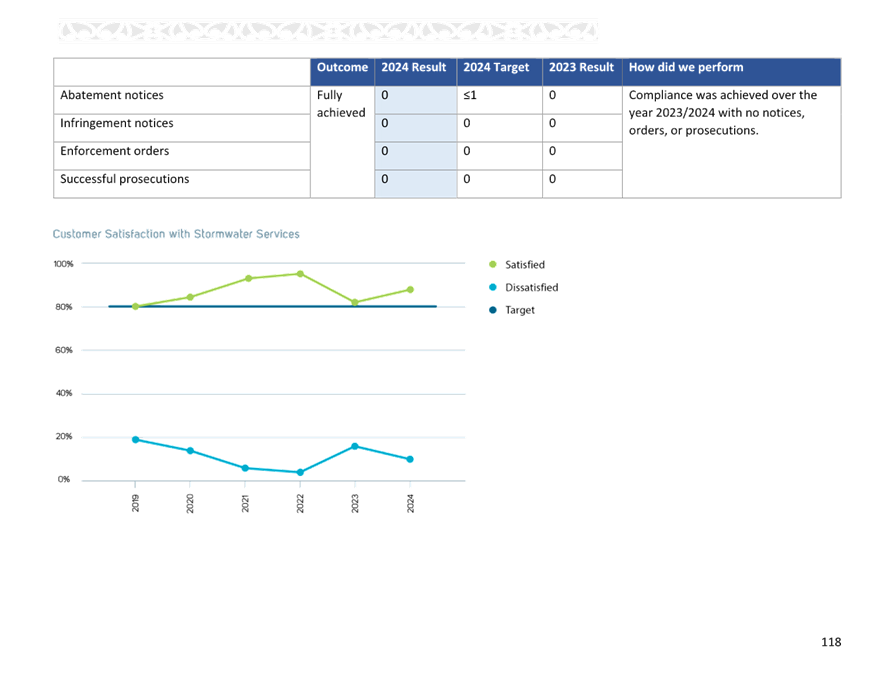Click the 'Target' legend label
The height and width of the screenshot is (675, 894).
click(x=520, y=310)
